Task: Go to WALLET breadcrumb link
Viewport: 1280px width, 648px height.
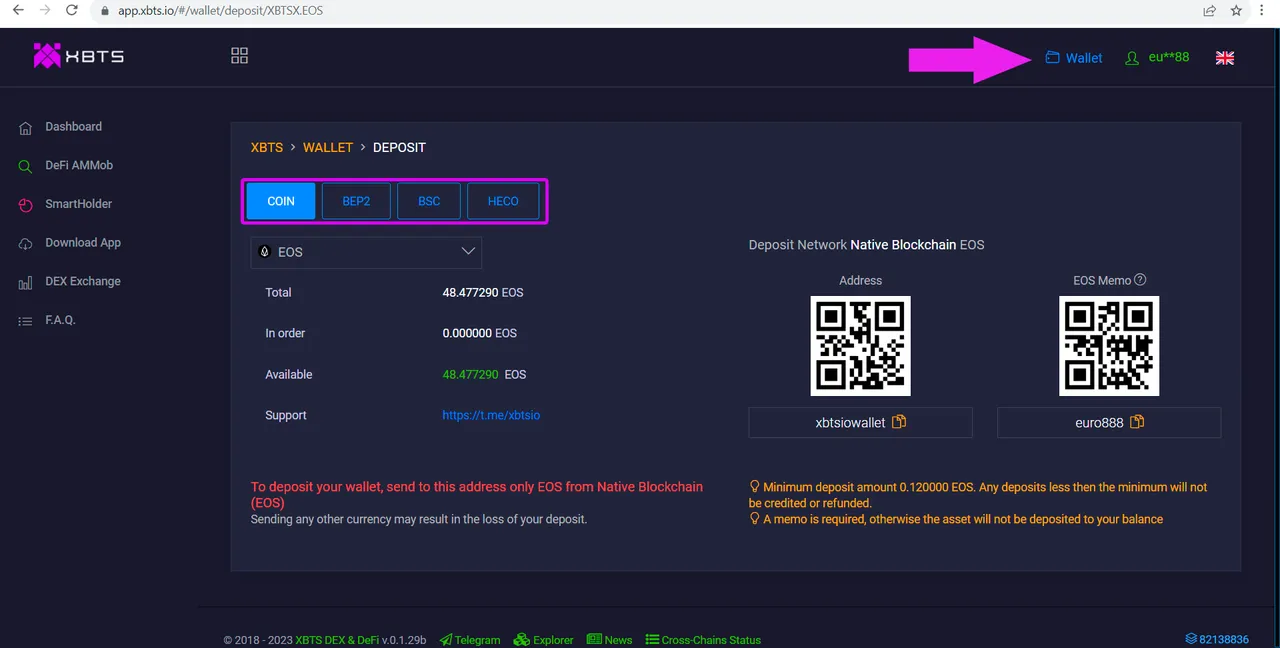Action: point(328,147)
